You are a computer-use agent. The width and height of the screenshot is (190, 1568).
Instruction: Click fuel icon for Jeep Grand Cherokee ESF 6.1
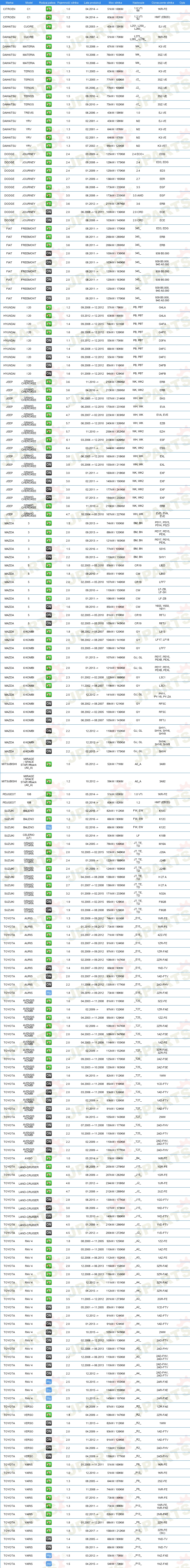[49, 440]
